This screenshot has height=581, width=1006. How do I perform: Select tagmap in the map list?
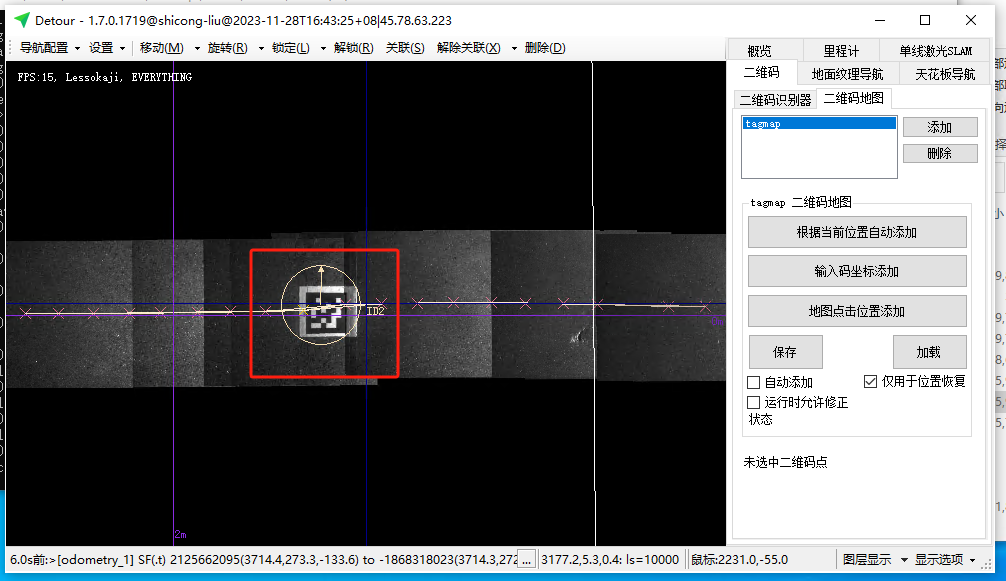818,124
